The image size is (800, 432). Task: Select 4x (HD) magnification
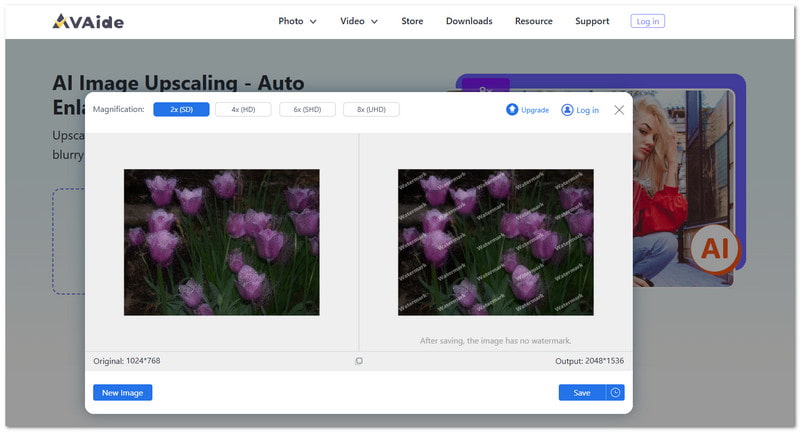[243, 110]
